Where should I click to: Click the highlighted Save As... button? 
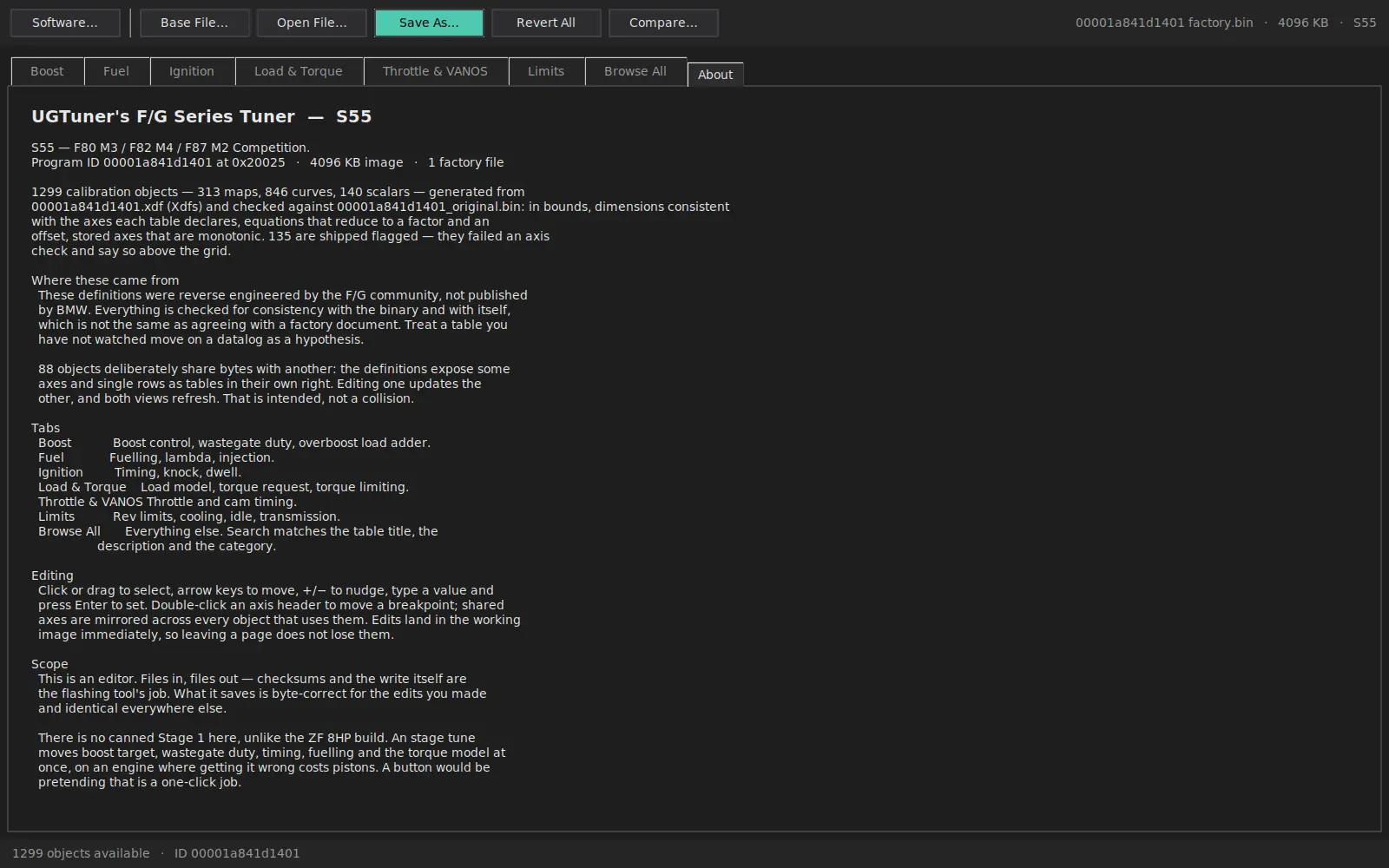click(x=429, y=23)
